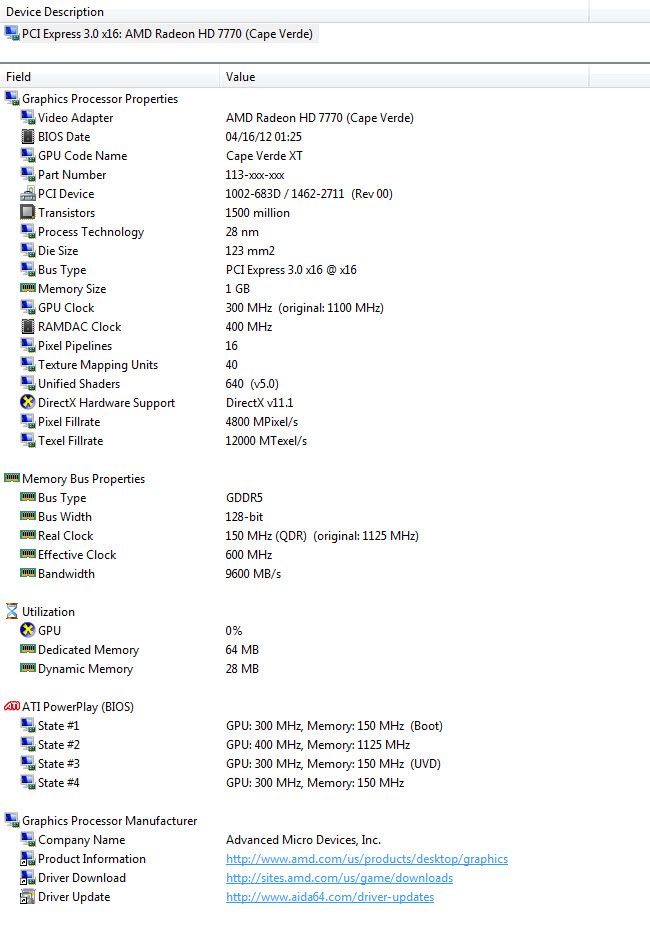The width and height of the screenshot is (650, 933).
Task: Click the Graphics Processor Properties group icon
Action: [12, 98]
